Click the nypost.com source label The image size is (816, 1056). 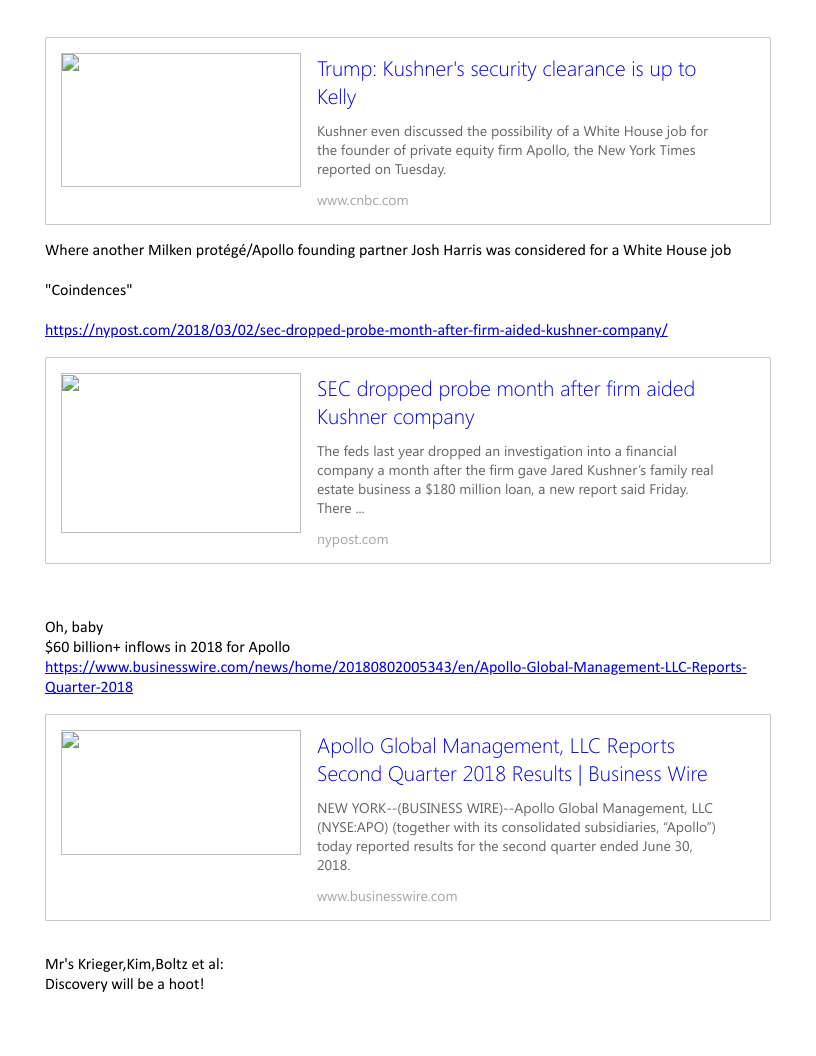pos(352,539)
